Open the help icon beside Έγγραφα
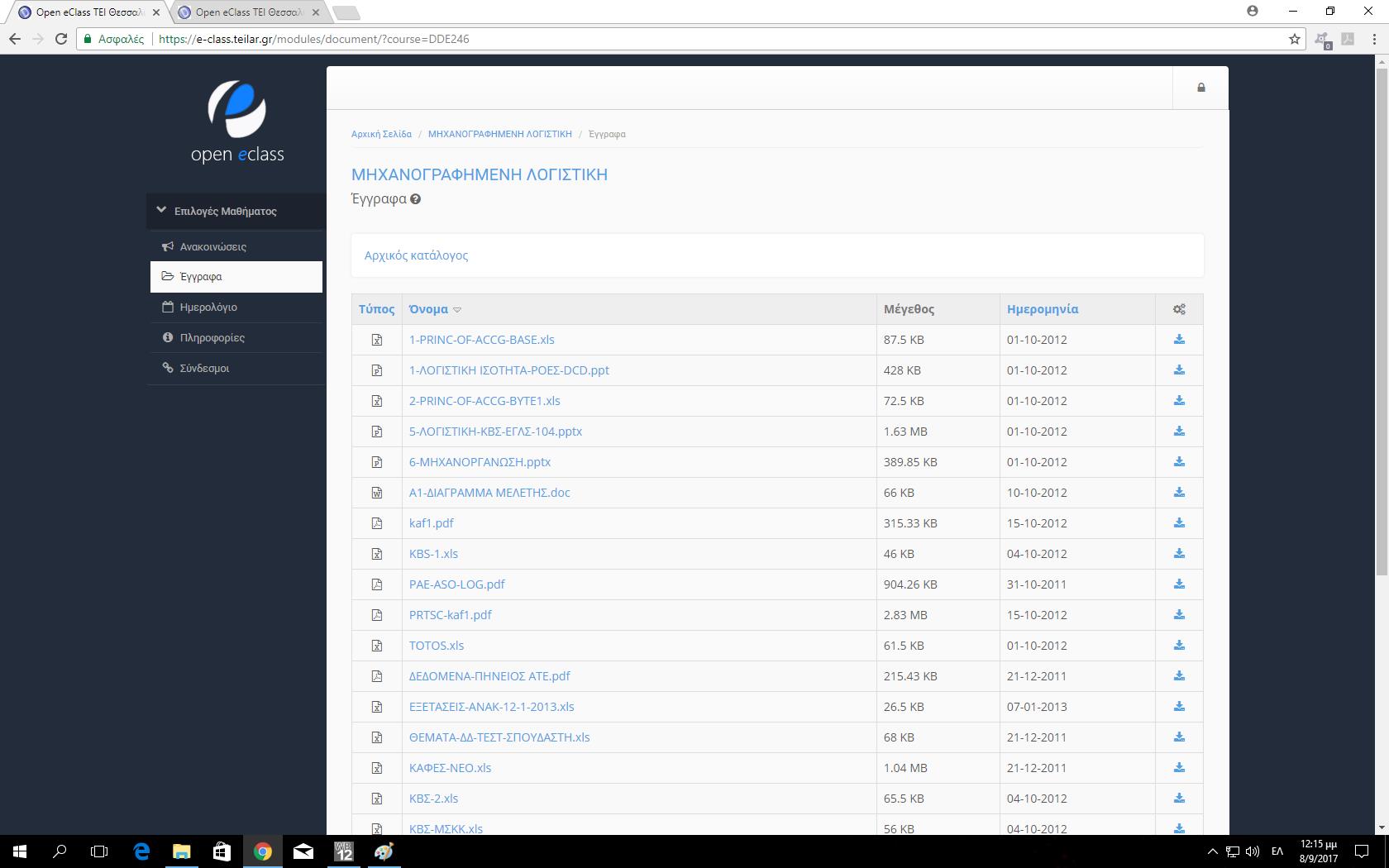The image size is (1389, 868). tap(415, 199)
